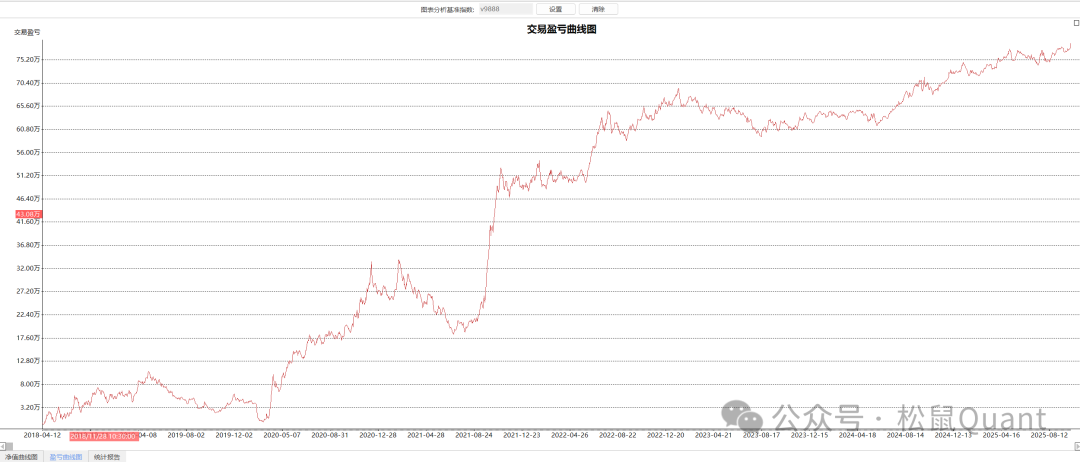Click the red 43.08万 y-axis marker
The image size is (1080, 462).
(27, 214)
